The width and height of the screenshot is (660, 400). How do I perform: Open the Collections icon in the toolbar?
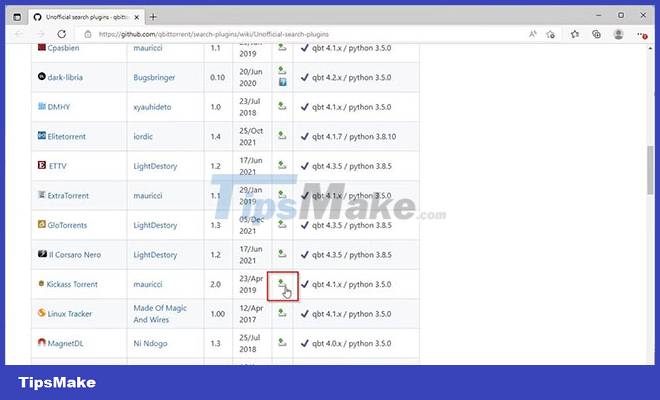pyautogui.click(x=596, y=34)
